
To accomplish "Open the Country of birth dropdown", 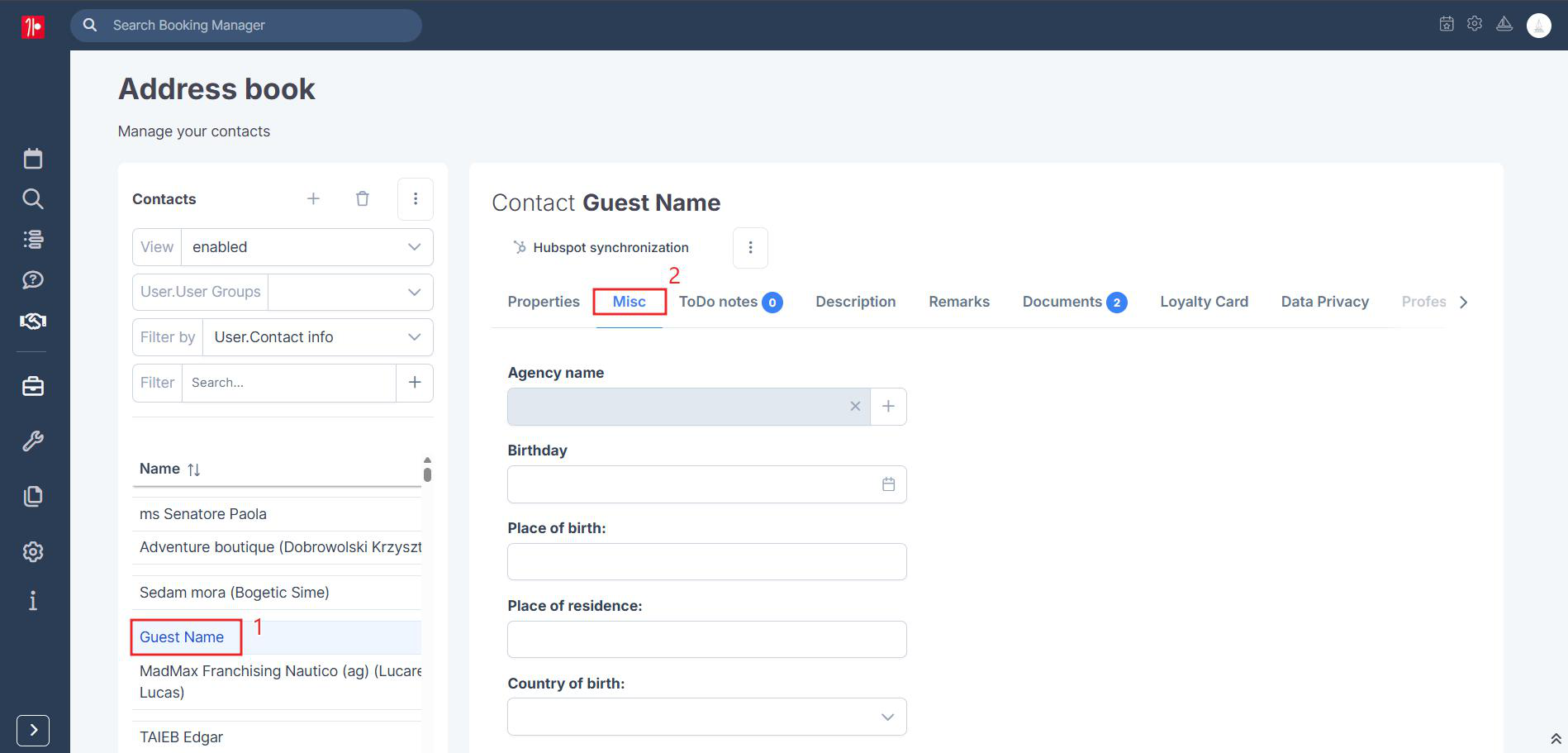I will point(707,717).
